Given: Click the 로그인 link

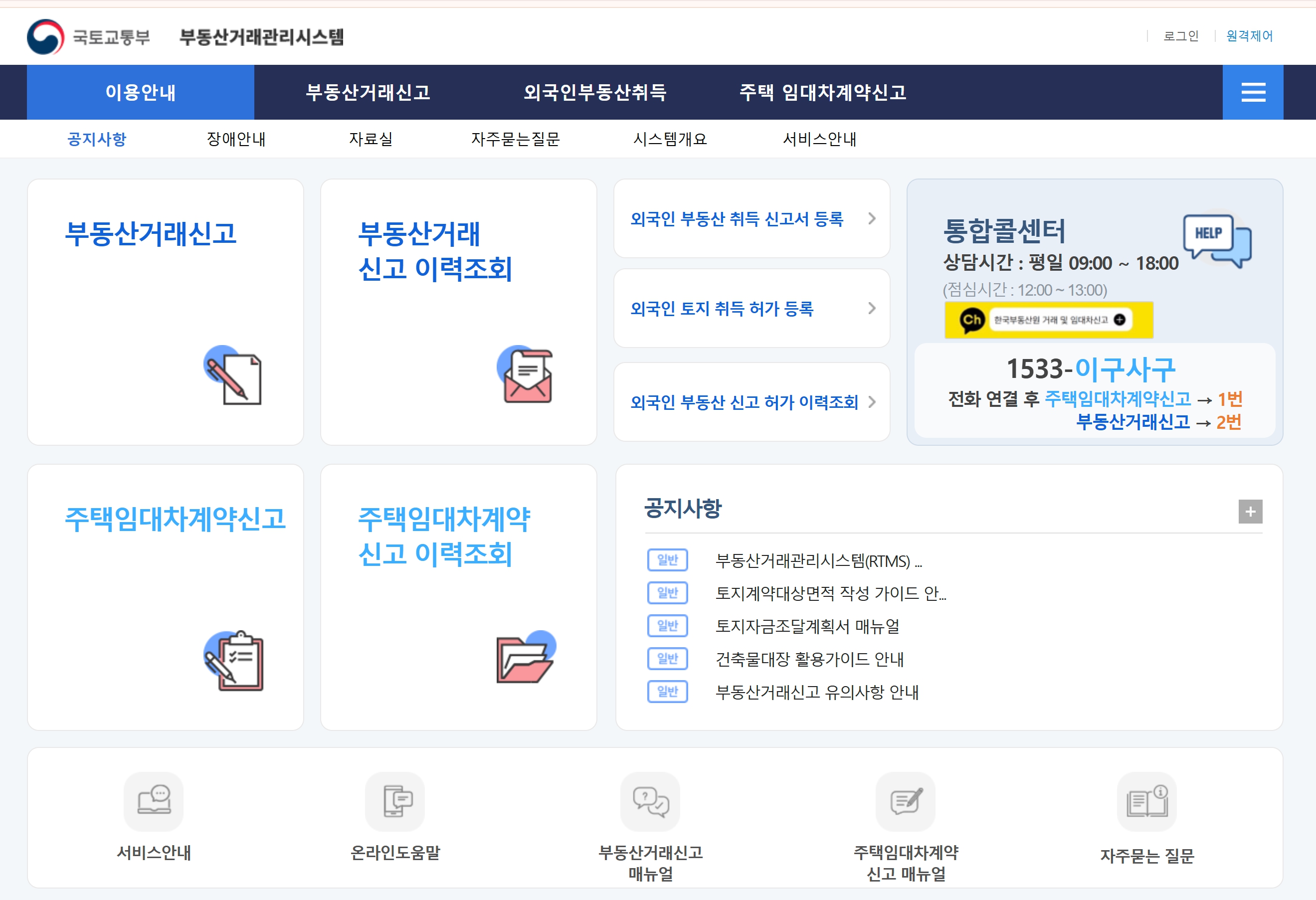Looking at the screenshot, I should [x=1181, y=36].
